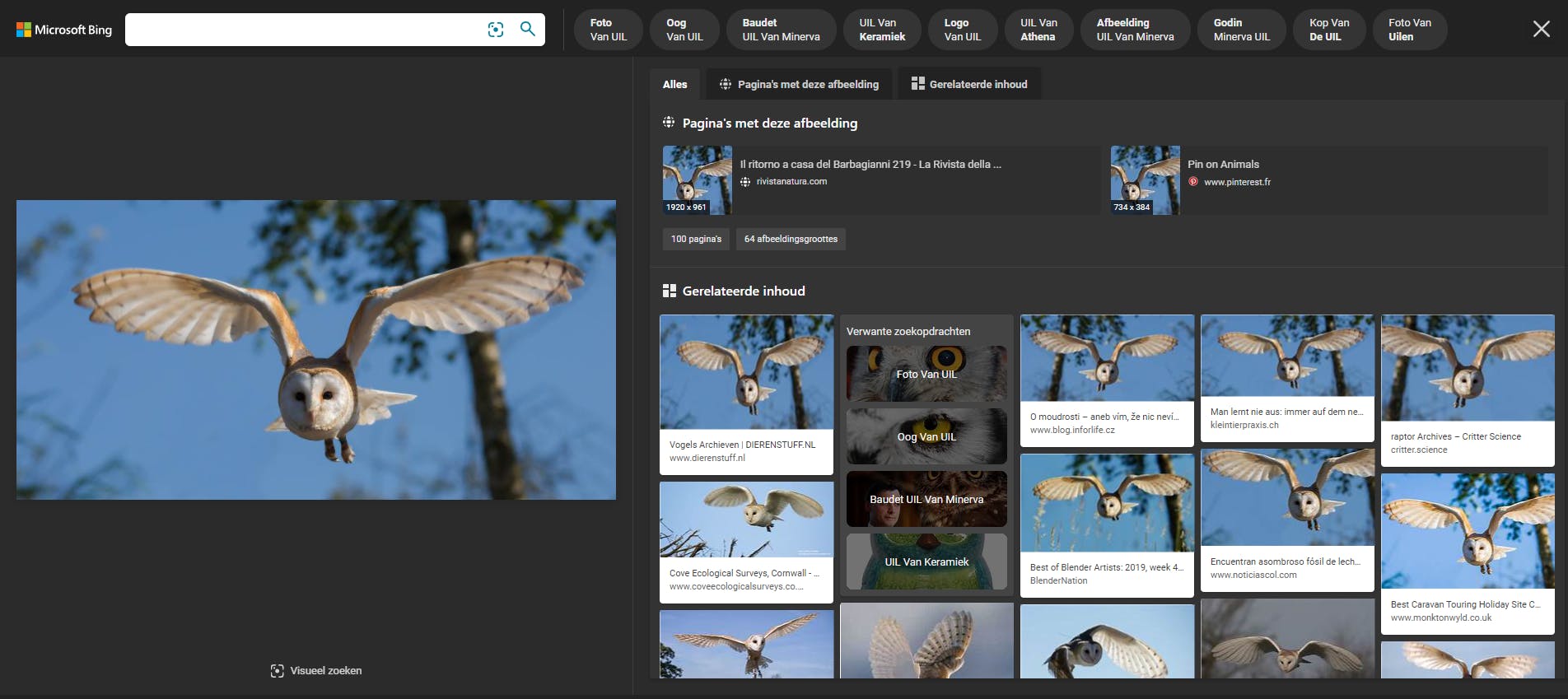Open the raptor Archives Critter Science image
The height and width of the screenshot is (699, 1568).
coord(1468,368)
